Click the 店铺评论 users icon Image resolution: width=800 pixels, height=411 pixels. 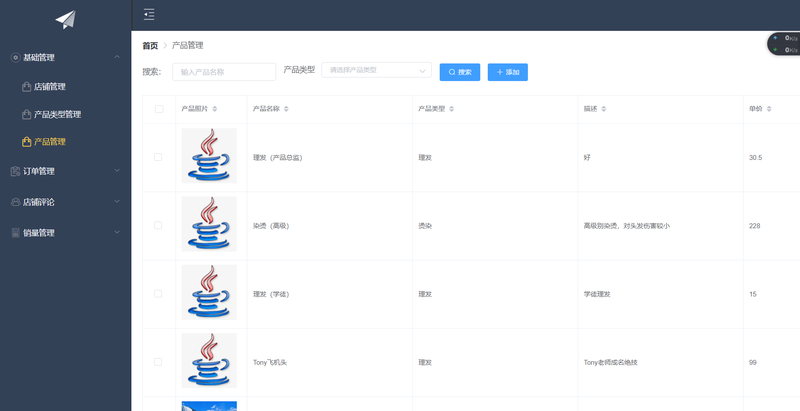point(15,202)
